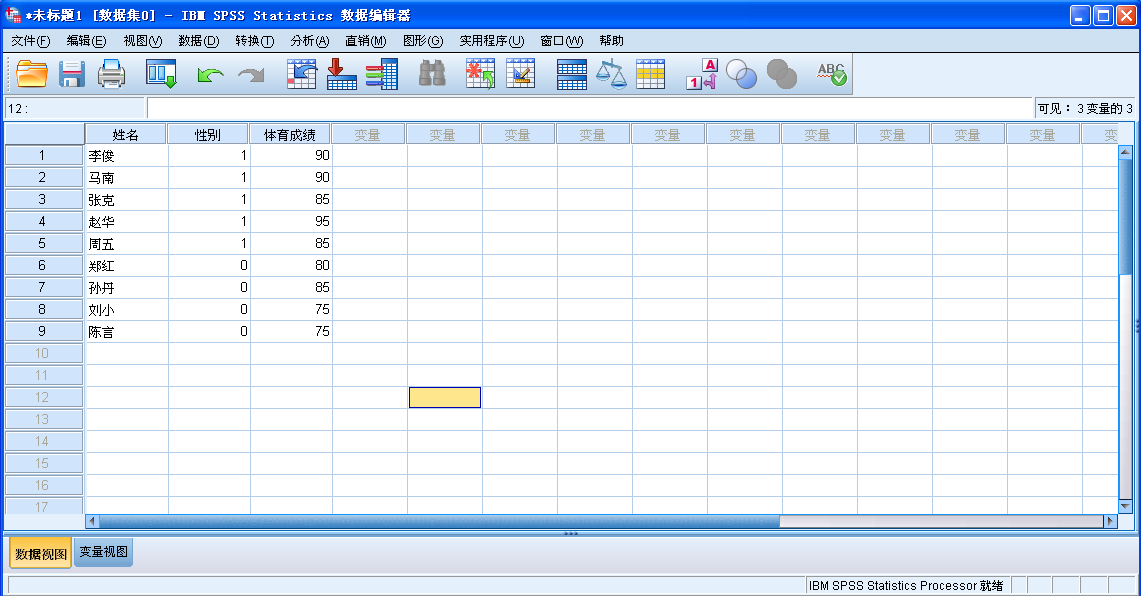Use variable sets overlapping circles icon

point(742,74)
